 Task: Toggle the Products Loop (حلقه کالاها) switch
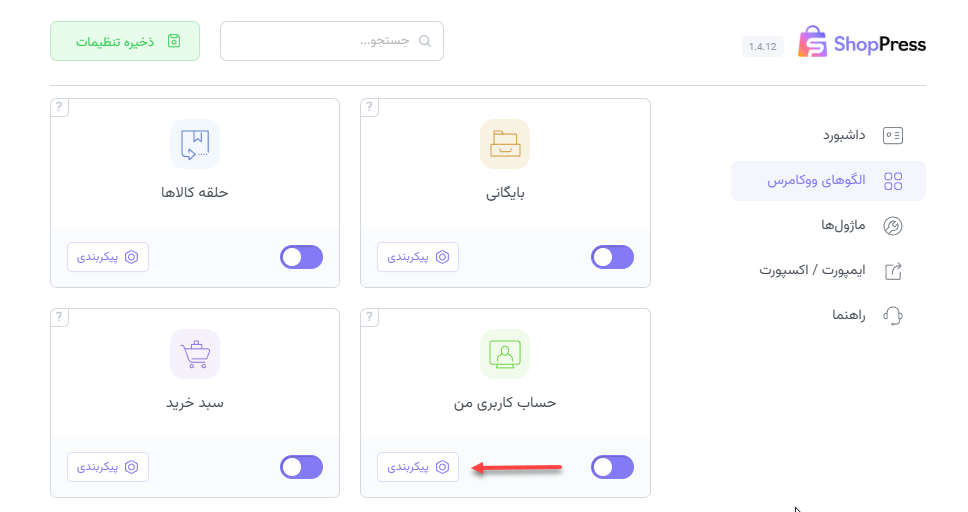click(302, 257)
